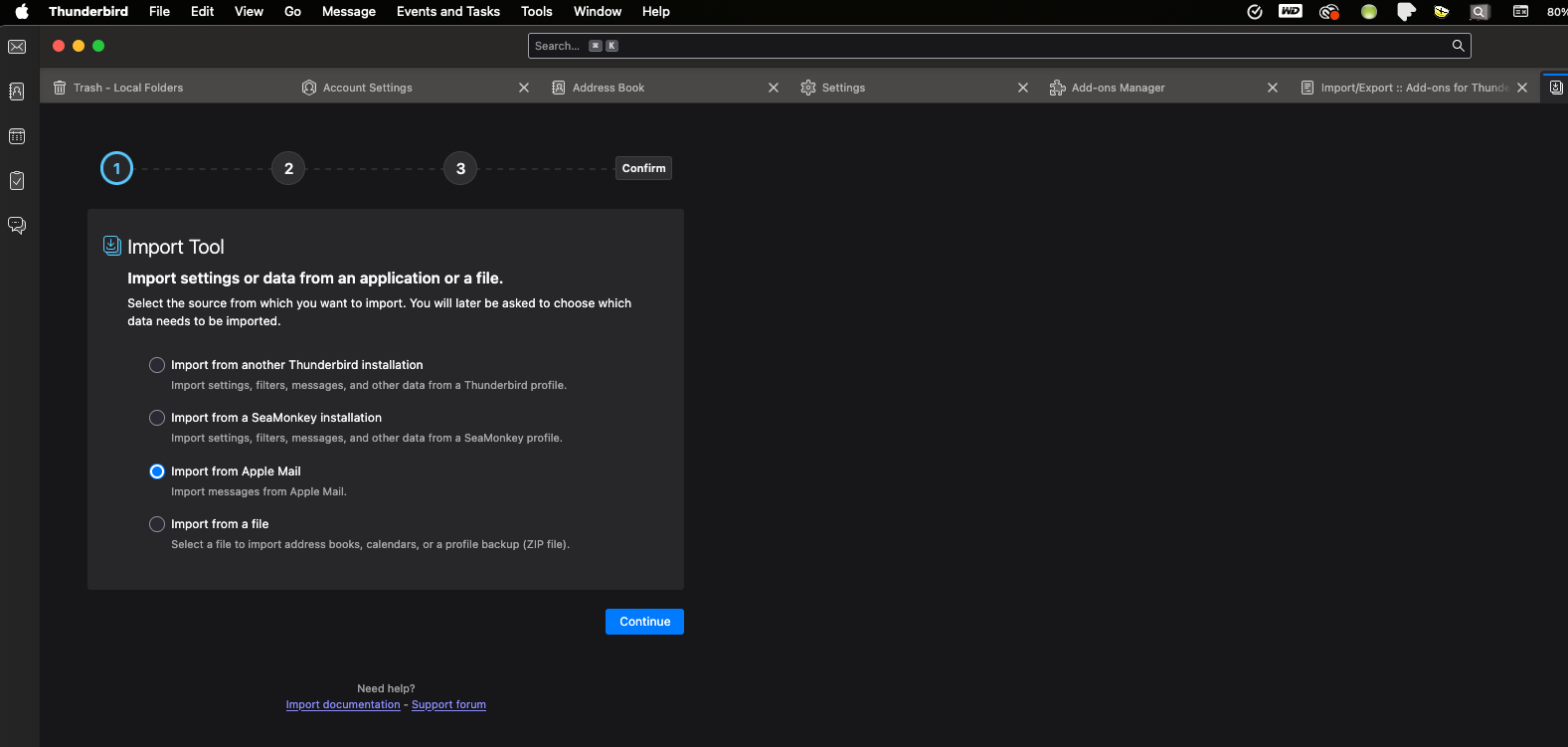Switch to the Add-ons Manager tab

click(1118, 88)
